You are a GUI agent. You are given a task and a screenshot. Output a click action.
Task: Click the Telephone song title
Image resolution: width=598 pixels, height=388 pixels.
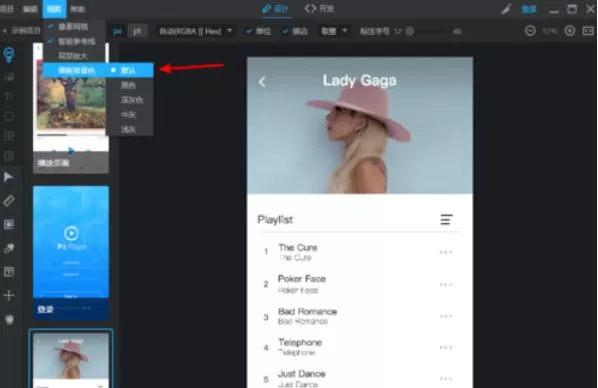(300, 342)
